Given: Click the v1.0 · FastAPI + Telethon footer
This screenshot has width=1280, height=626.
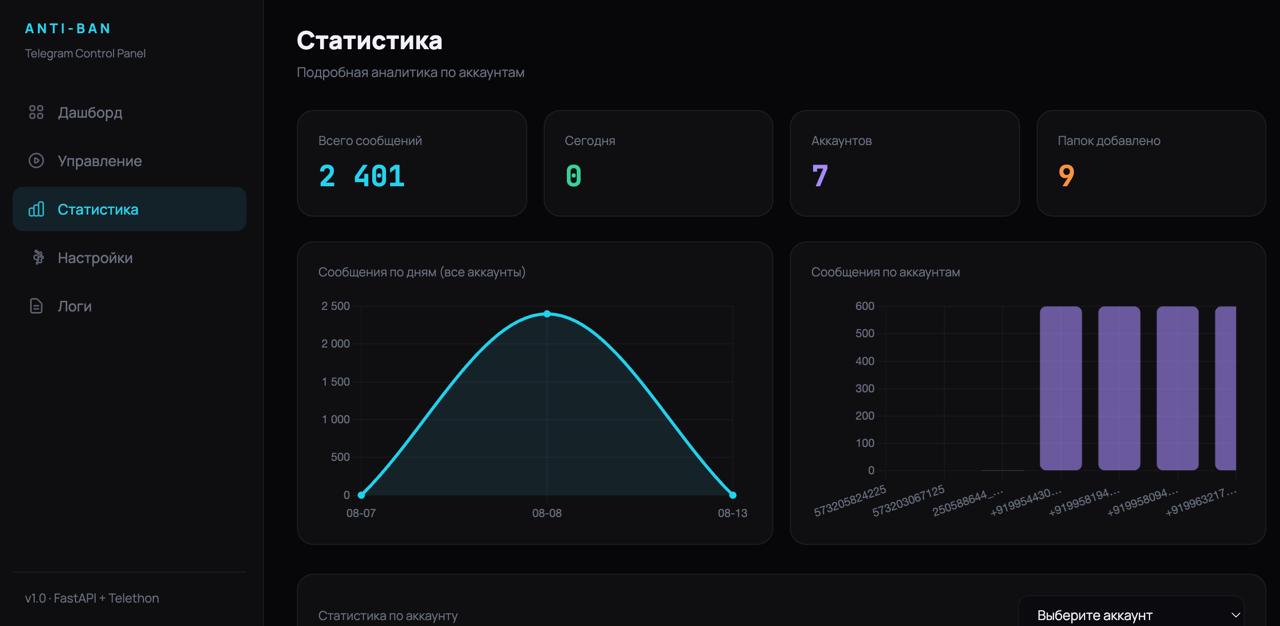Looking at the screenshot, I should (x=92, y=598).
